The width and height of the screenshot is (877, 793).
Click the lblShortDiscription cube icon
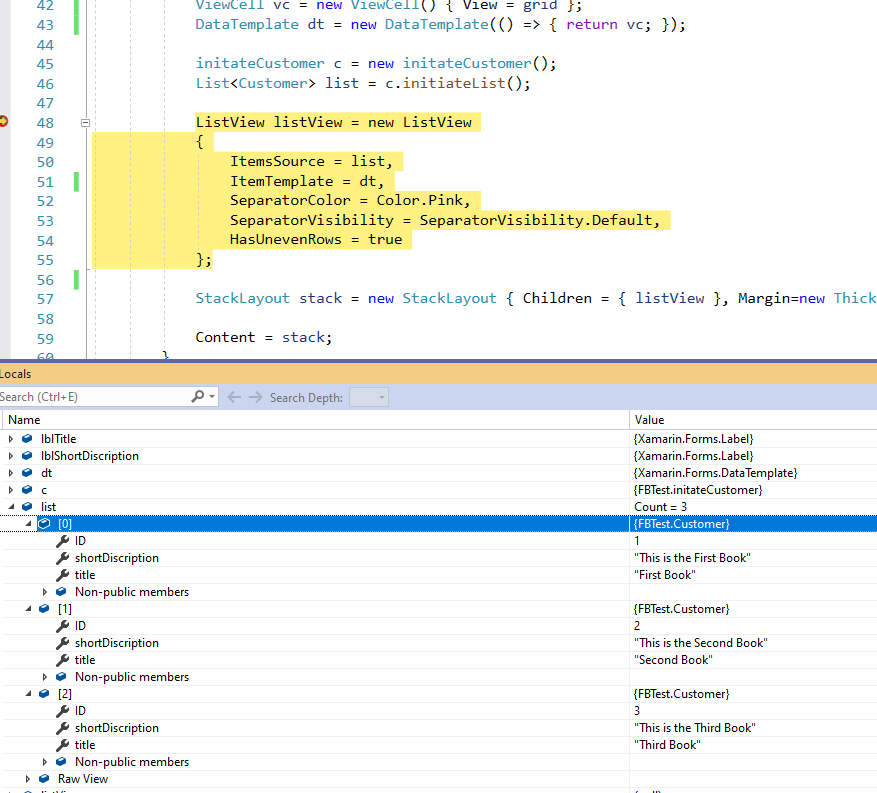click(x=27, y=456)
